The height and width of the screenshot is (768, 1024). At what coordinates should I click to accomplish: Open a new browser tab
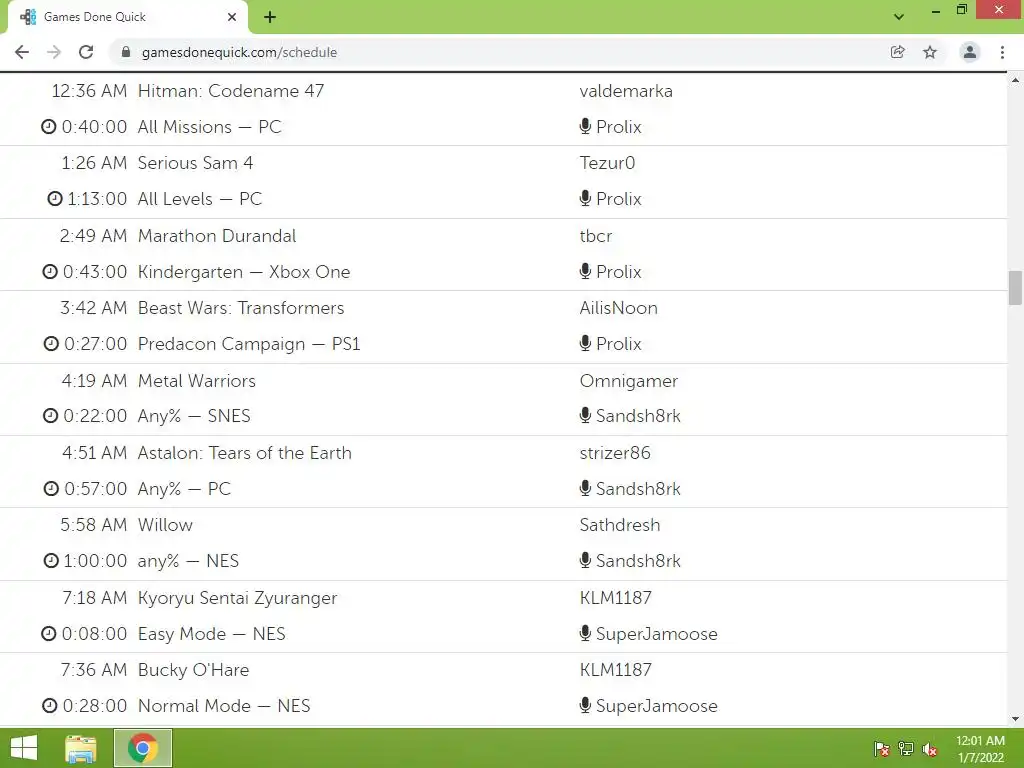tap(270, 17)
